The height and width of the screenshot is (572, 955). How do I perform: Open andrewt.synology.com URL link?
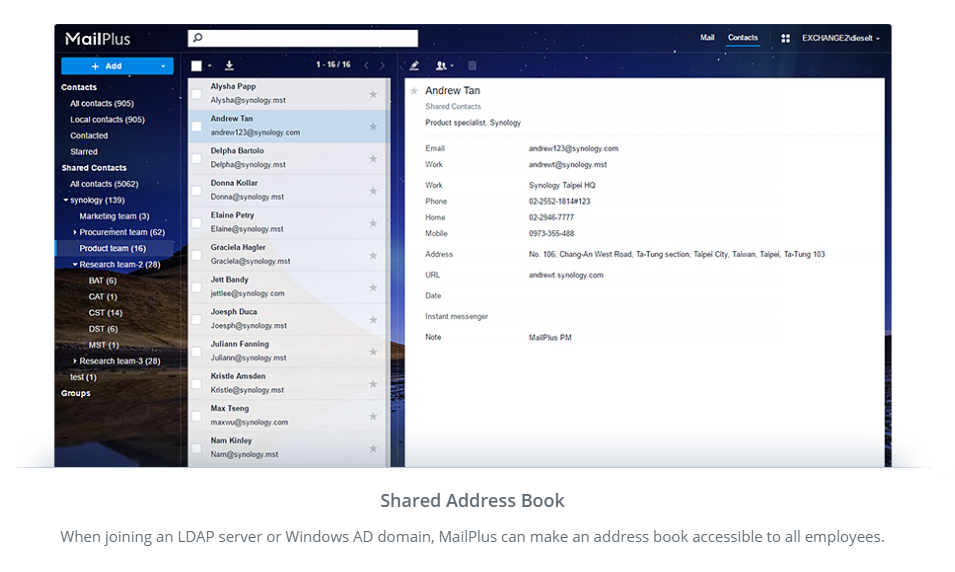(566, 275)
